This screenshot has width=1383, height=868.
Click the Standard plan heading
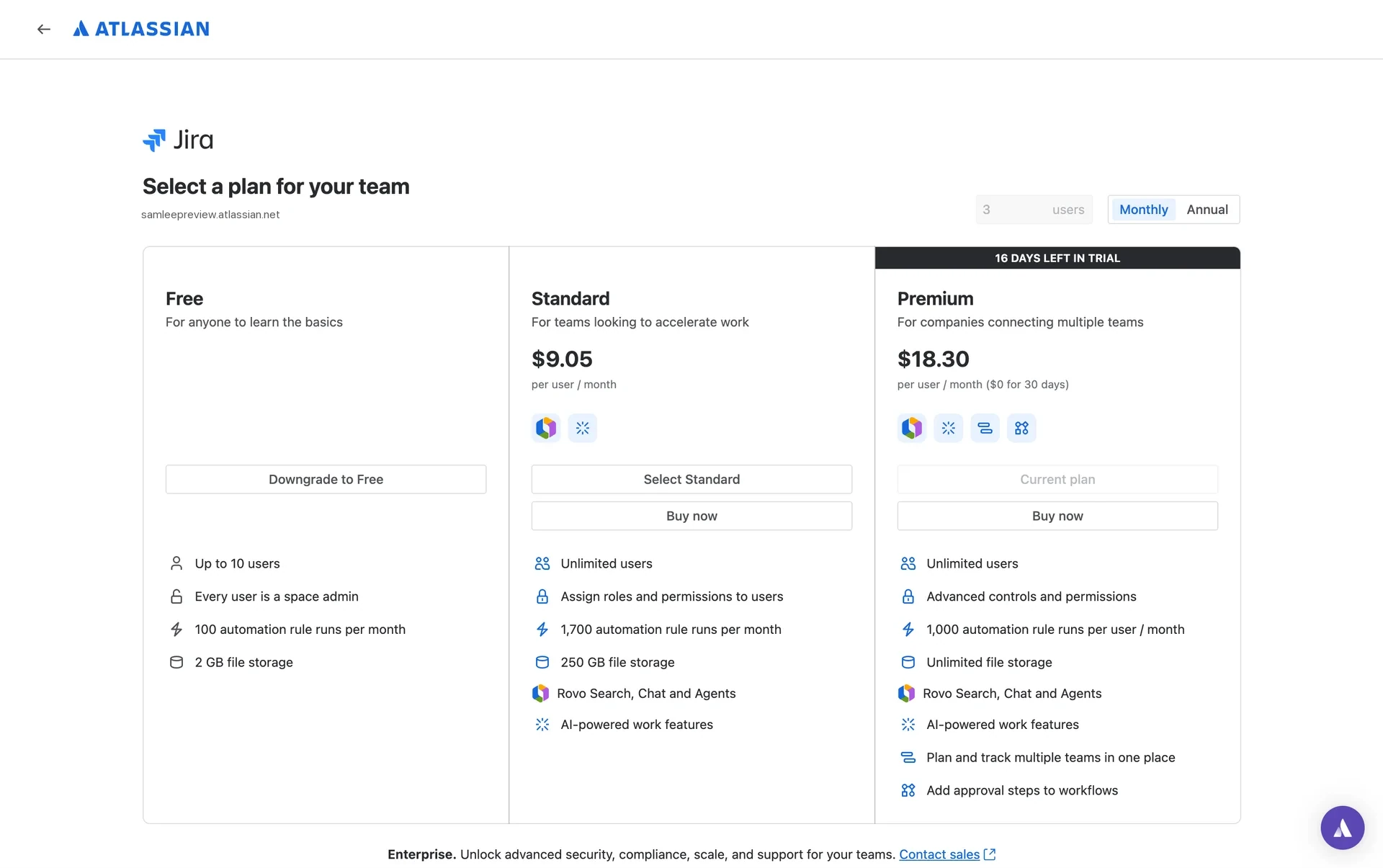pos(570,298)
